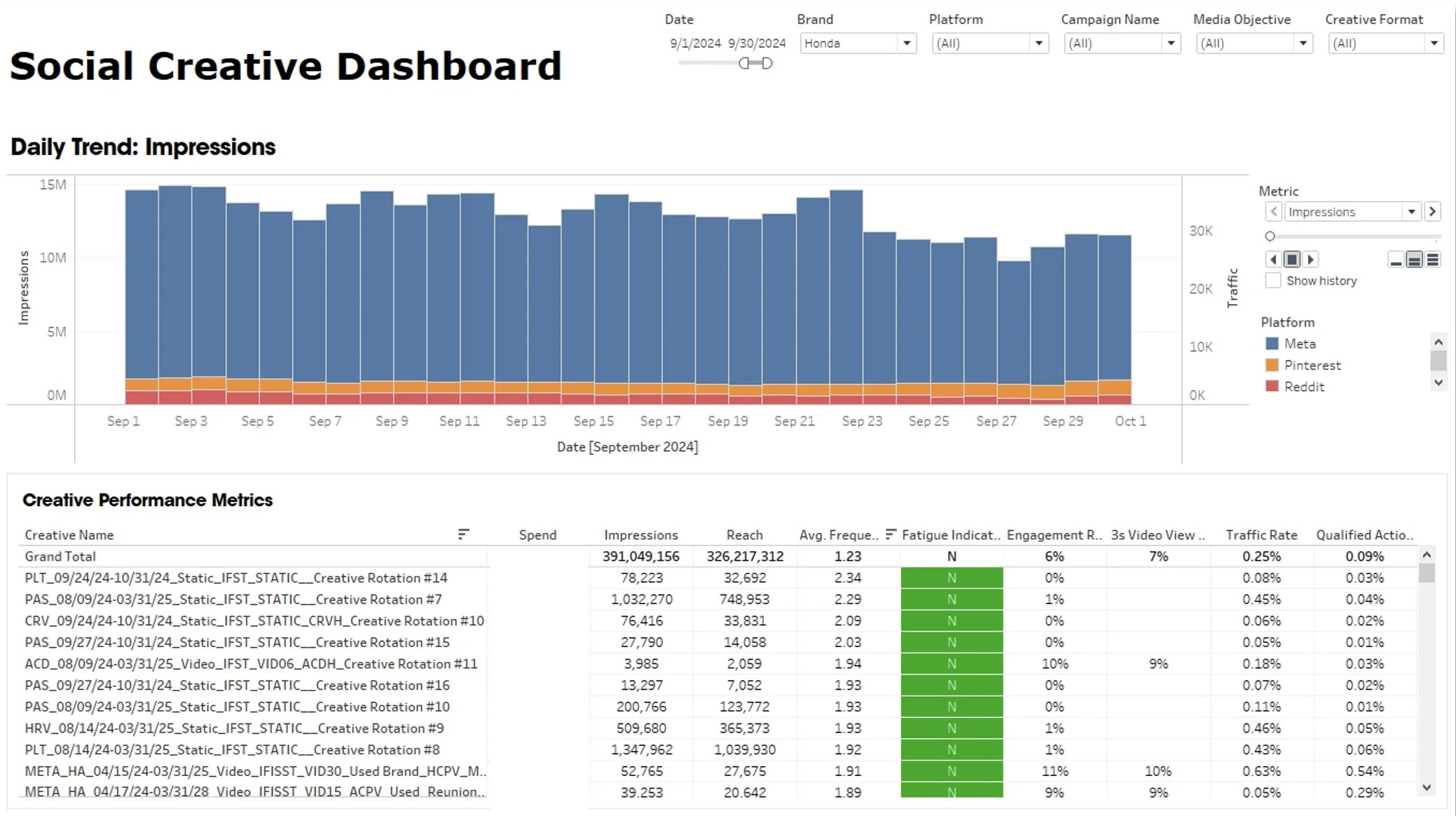
Task: Expand the Creative Format filter dropdown
Action: tap(1434, 43)
